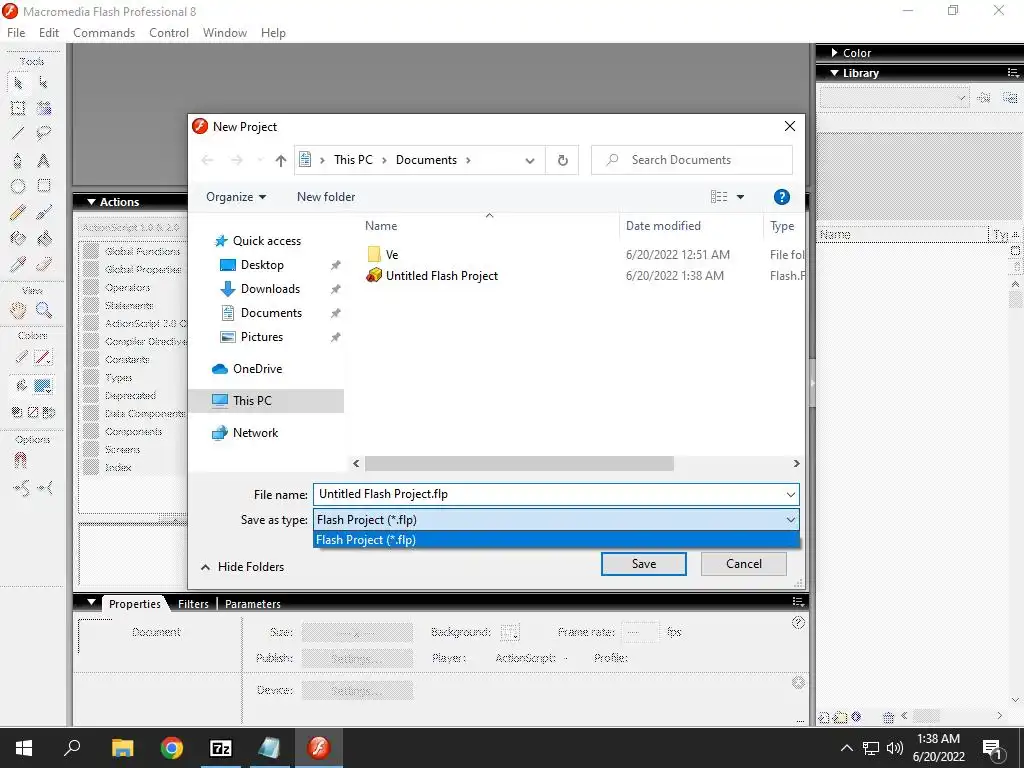Select the Brush tool
The image size is (1024, 768).
(x=44, y=212)
